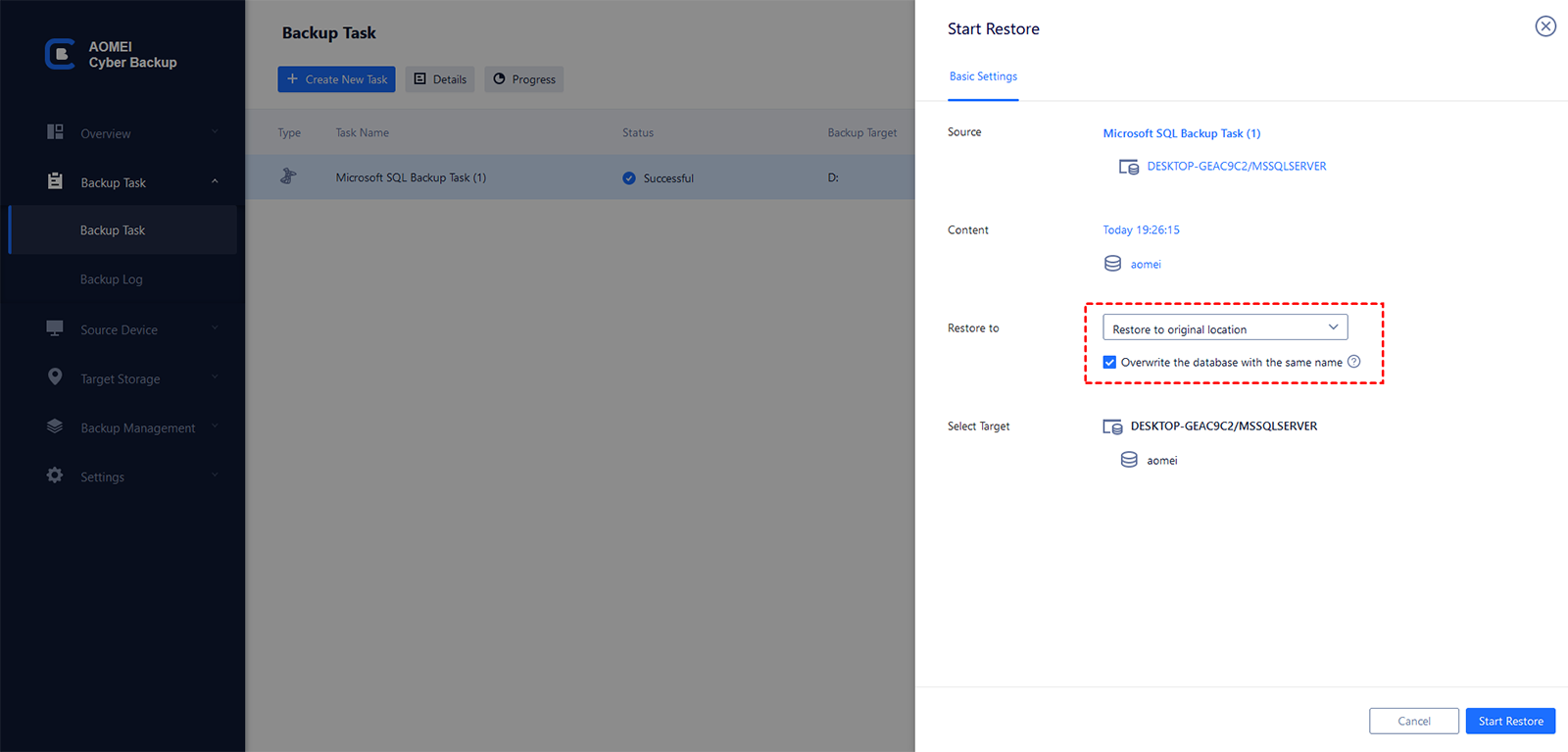
Task: Expand the Backup Management chevron
Action: 215,426
